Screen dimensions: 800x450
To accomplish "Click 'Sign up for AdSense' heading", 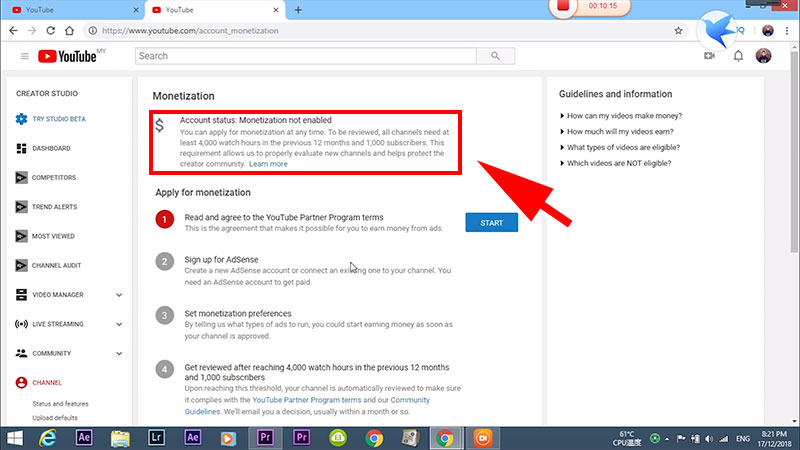I will coord(221,260).
